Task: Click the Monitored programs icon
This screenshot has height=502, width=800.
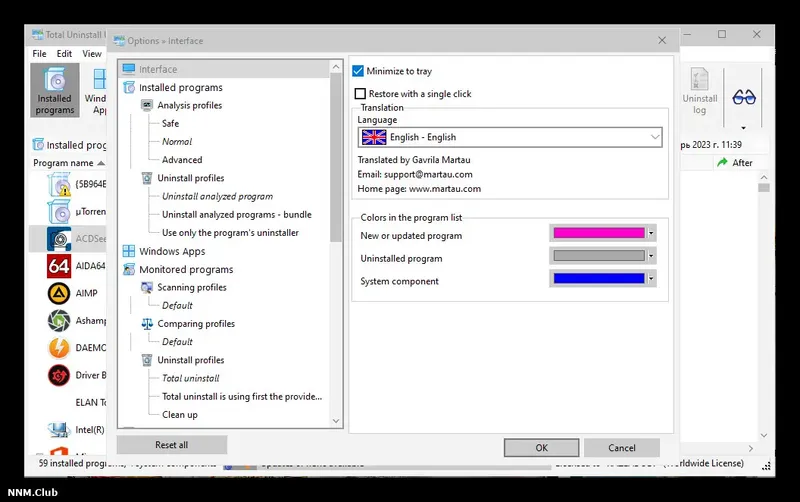Action: point(129,269)
